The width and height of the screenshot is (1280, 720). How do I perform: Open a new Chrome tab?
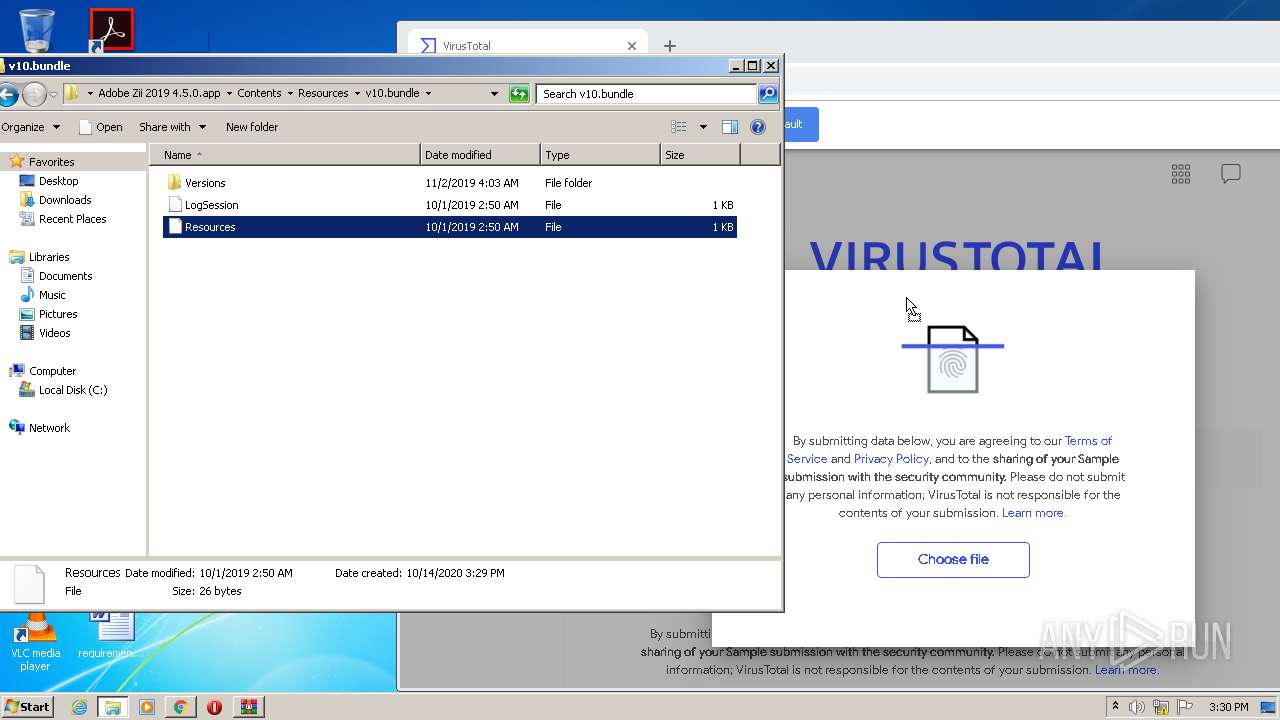coord(670,46)
